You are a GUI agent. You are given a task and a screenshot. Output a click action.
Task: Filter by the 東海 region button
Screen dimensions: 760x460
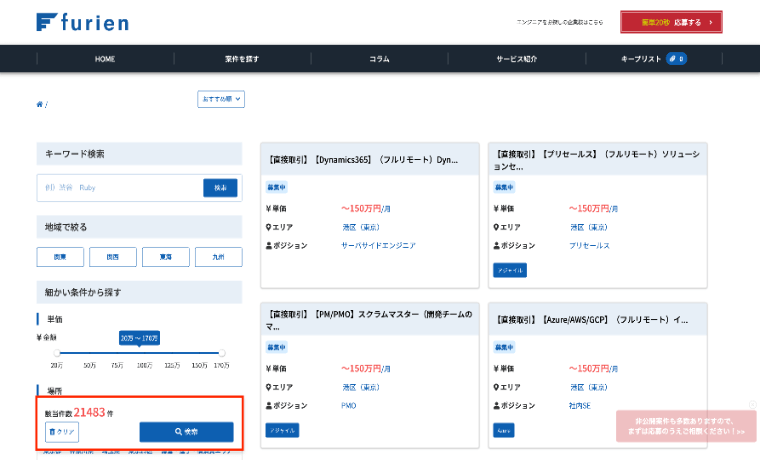click(x=166, y=257)
